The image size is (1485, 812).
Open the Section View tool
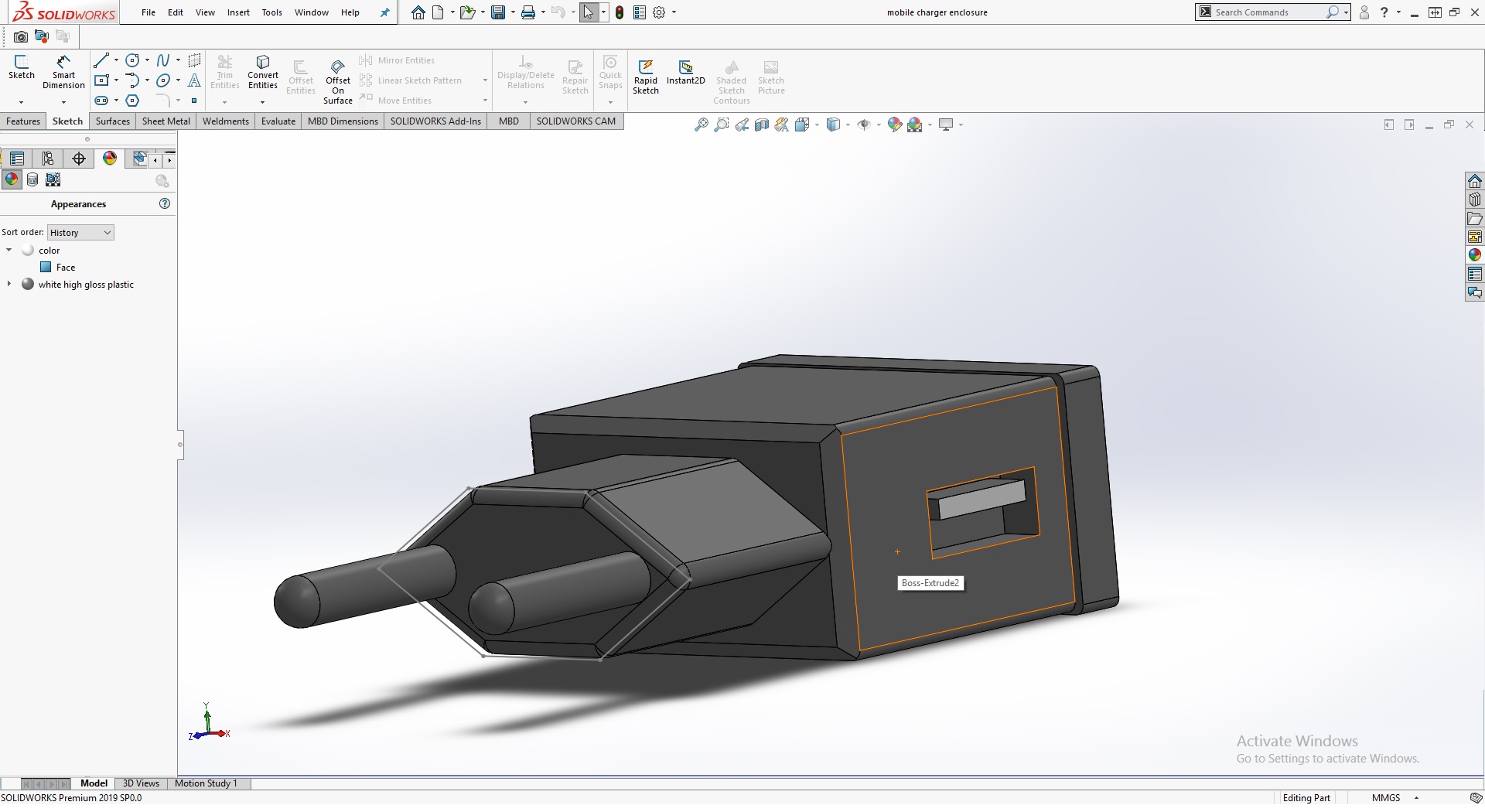(762, 125)
